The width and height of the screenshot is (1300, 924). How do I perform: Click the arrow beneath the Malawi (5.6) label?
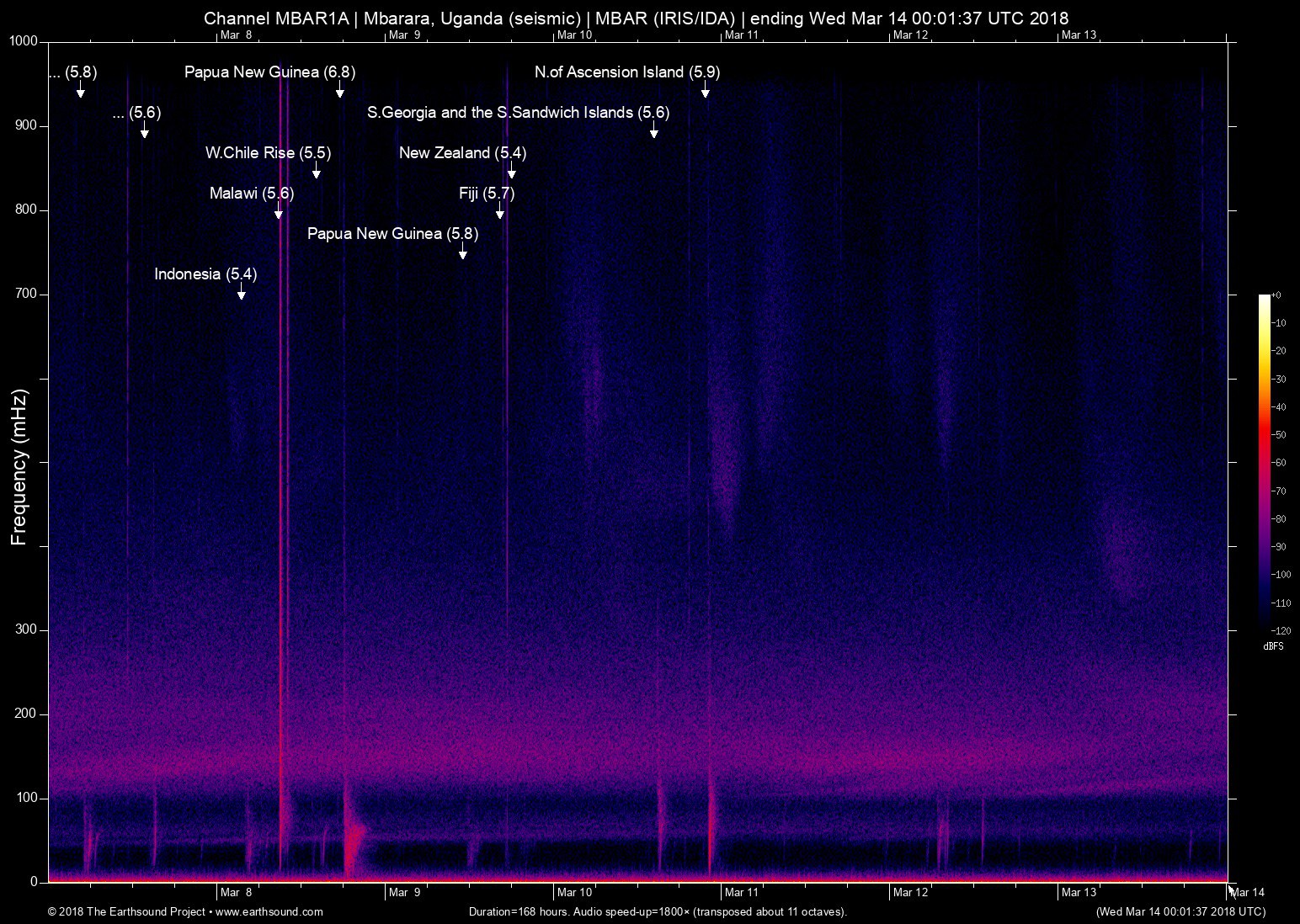point(278,212)
